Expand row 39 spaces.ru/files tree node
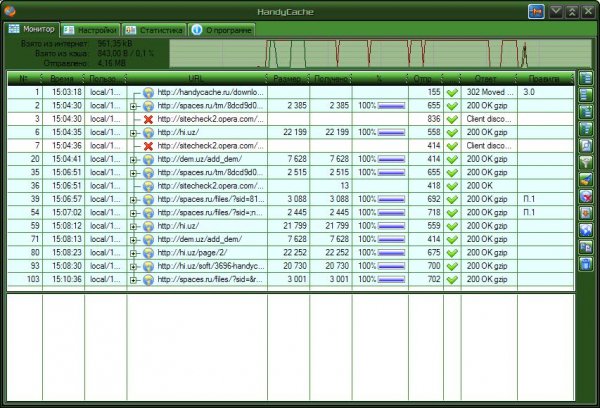 (x=133, y=200)
